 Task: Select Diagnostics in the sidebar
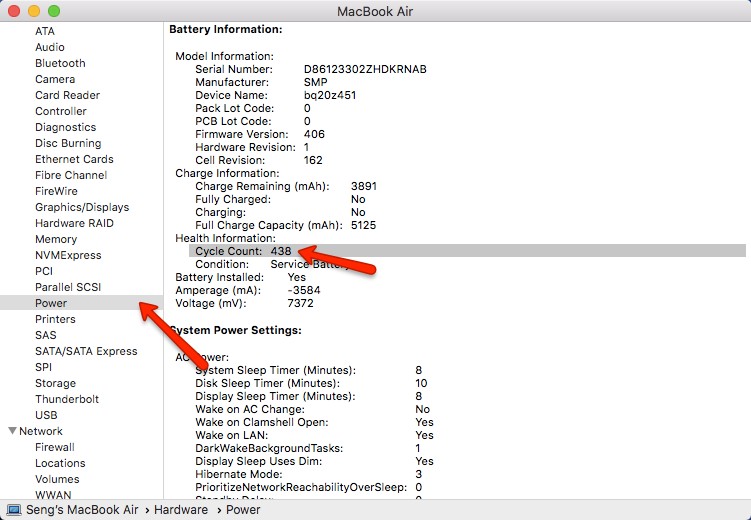(66, 127)
